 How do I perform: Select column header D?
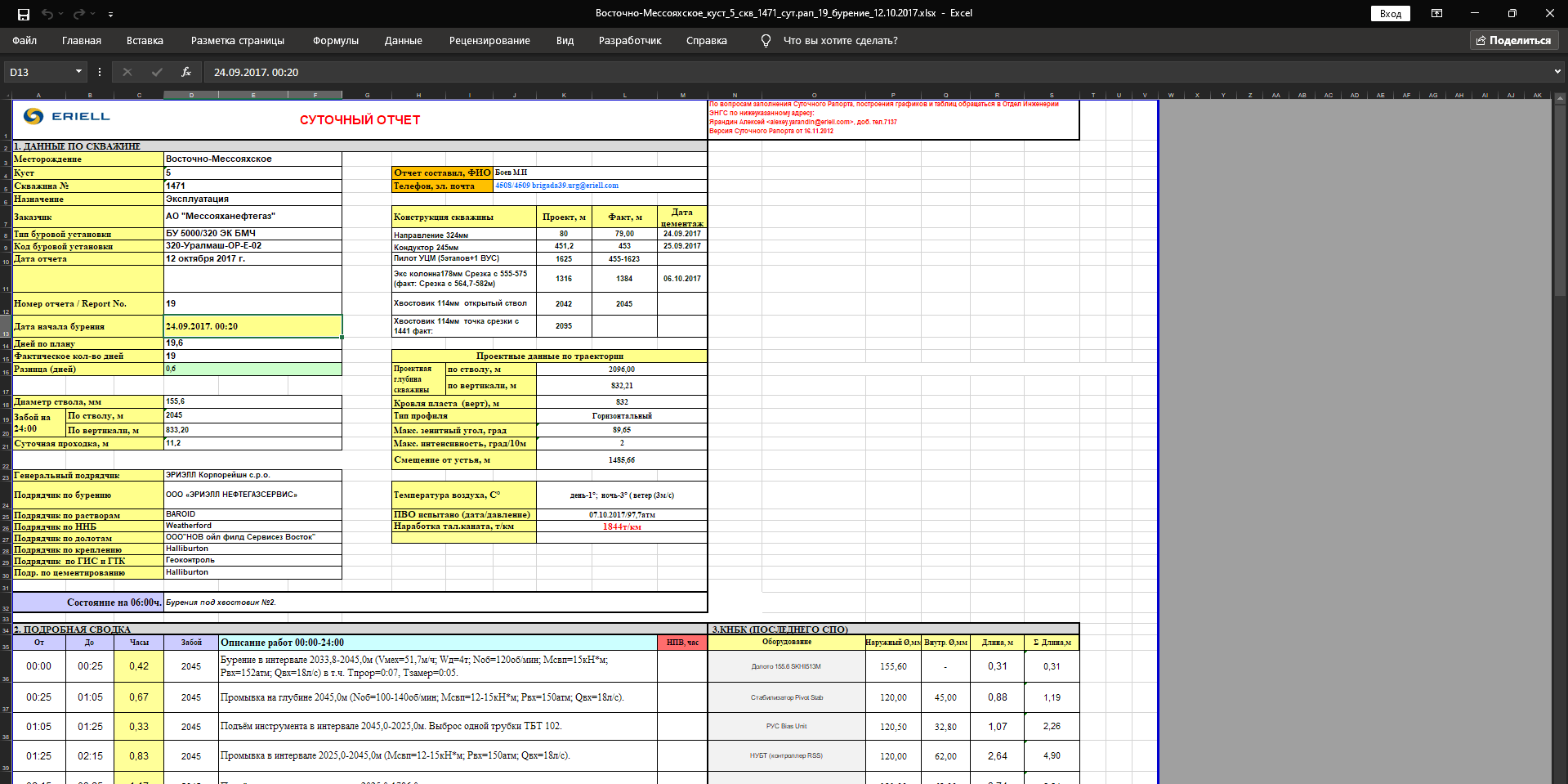pos(191,95)
